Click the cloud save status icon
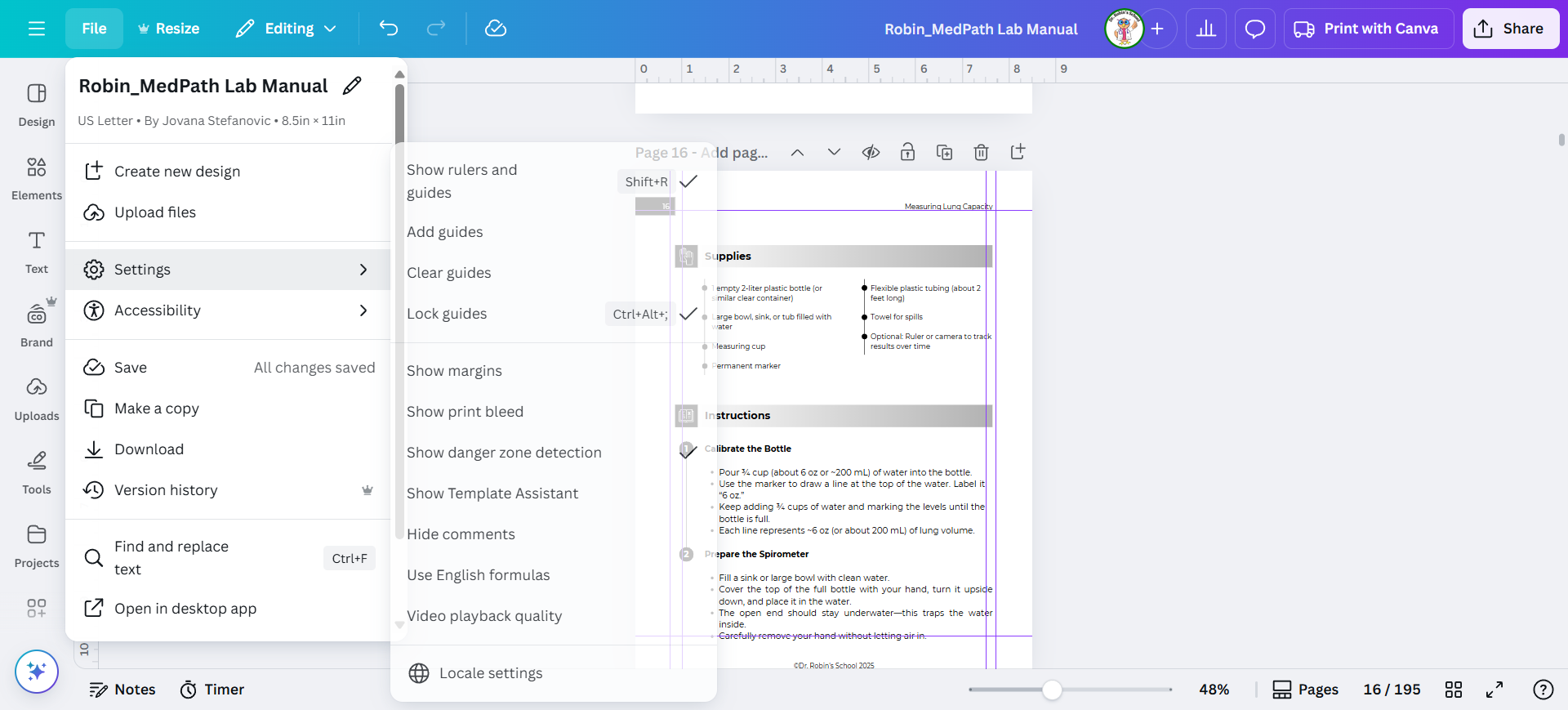 (496, 29)
